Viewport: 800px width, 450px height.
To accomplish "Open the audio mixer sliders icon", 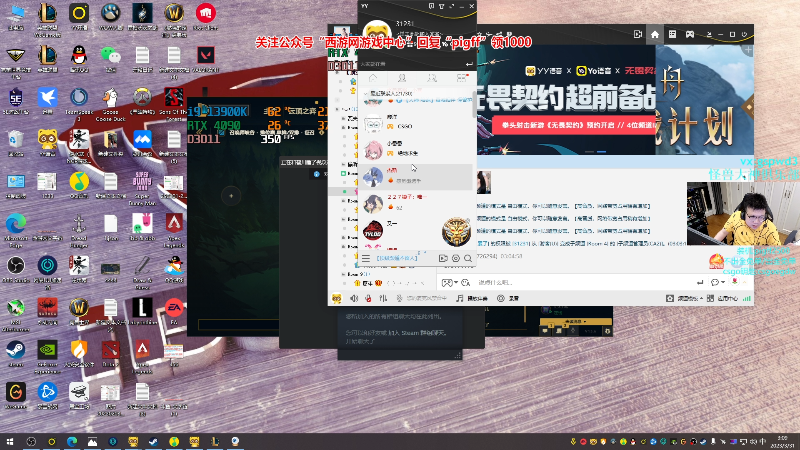I will click(383, 298).
